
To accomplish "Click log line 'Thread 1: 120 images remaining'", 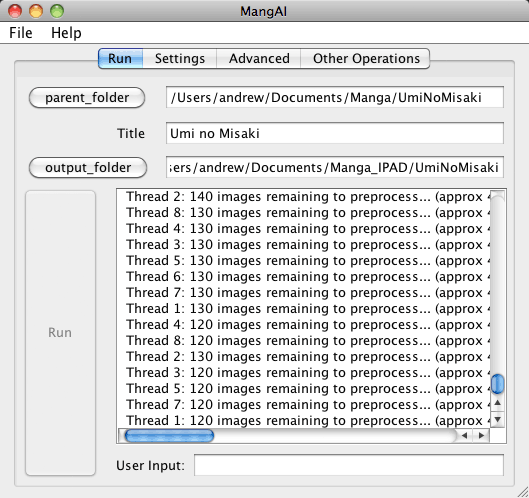I will click(308, 420).
